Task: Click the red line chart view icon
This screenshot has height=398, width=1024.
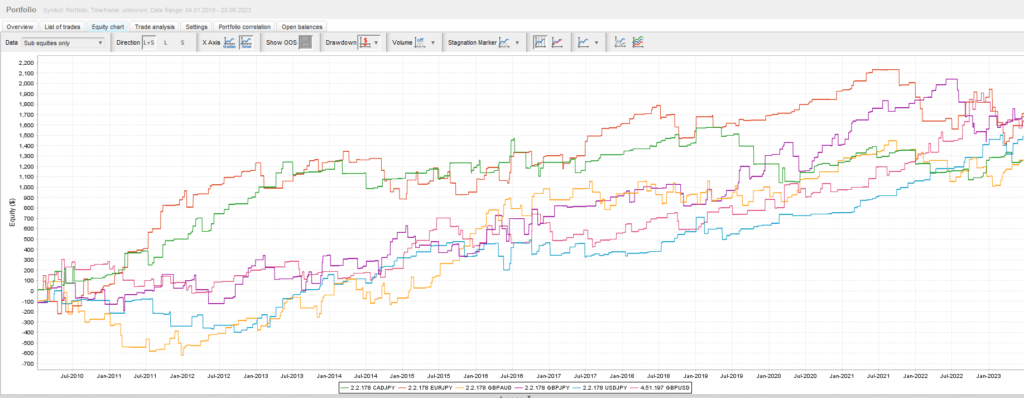Action: [557, 42]
